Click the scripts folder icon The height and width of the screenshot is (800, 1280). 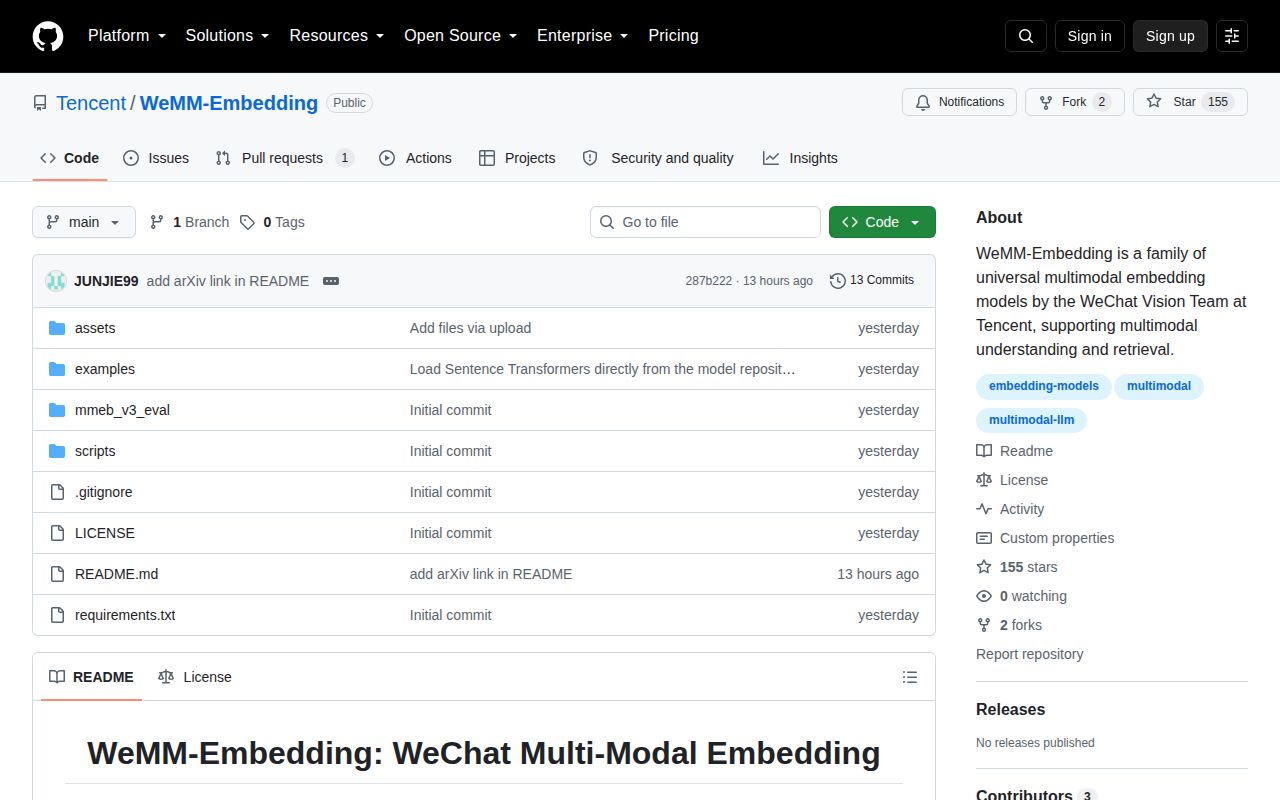pos(57,451)
